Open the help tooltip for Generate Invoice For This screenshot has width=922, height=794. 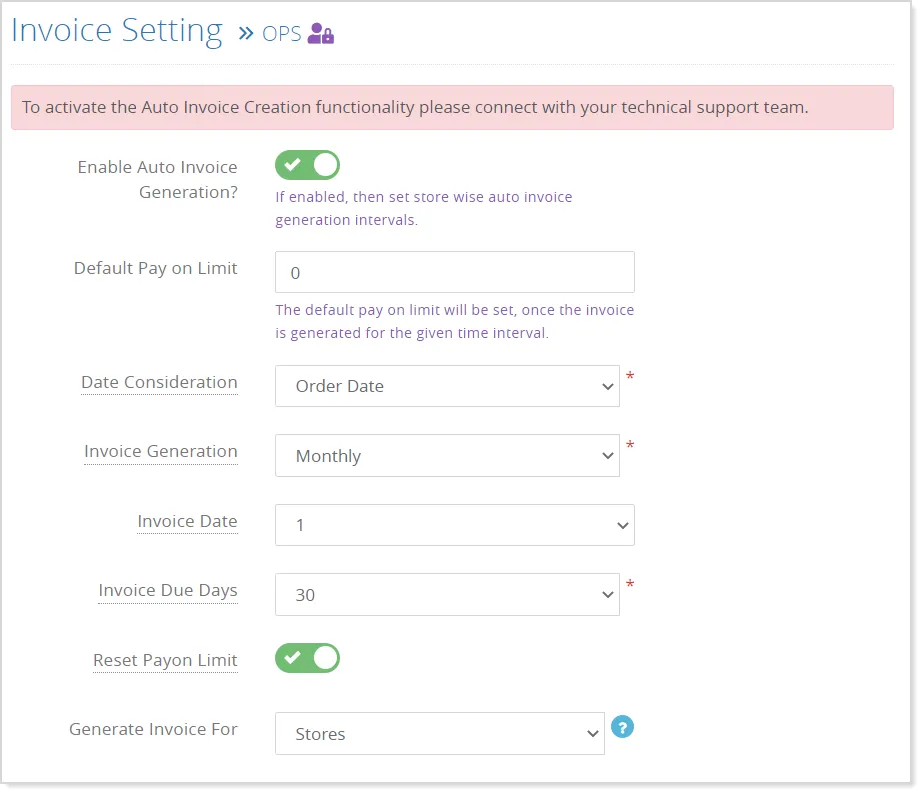click(622, 727)
